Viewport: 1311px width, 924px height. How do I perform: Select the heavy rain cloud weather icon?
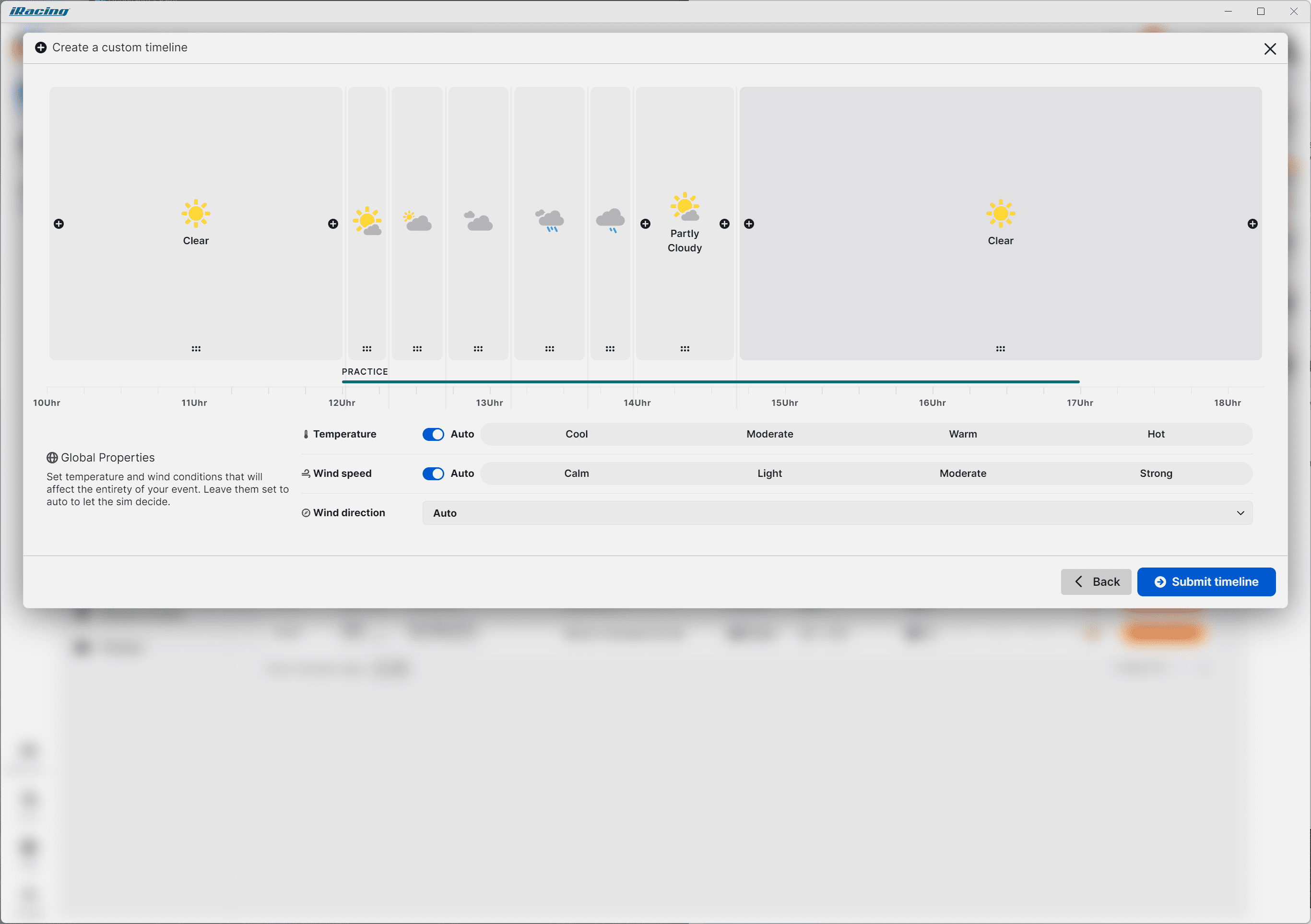coord(549,220)
